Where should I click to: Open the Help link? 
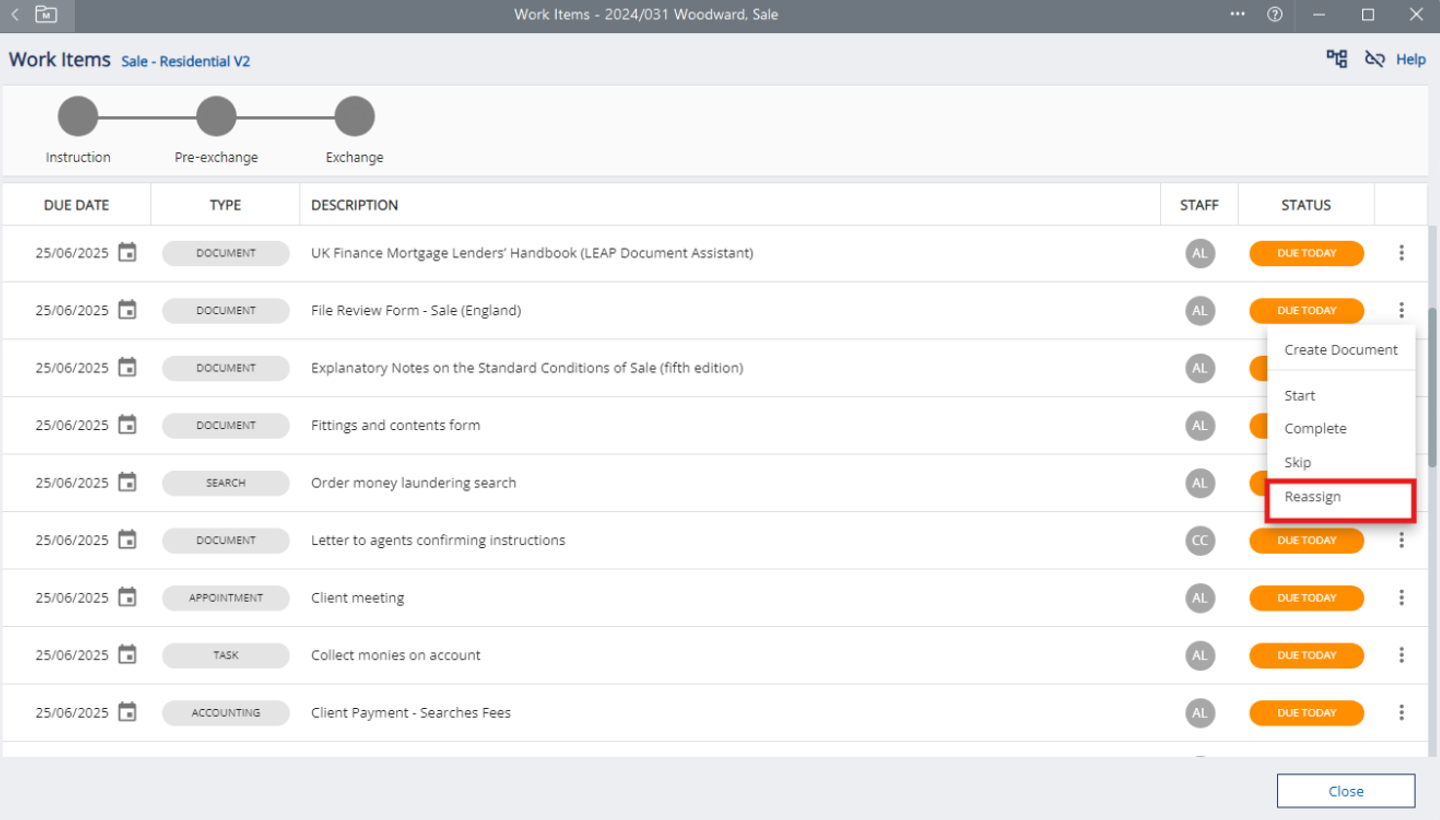1410,60
